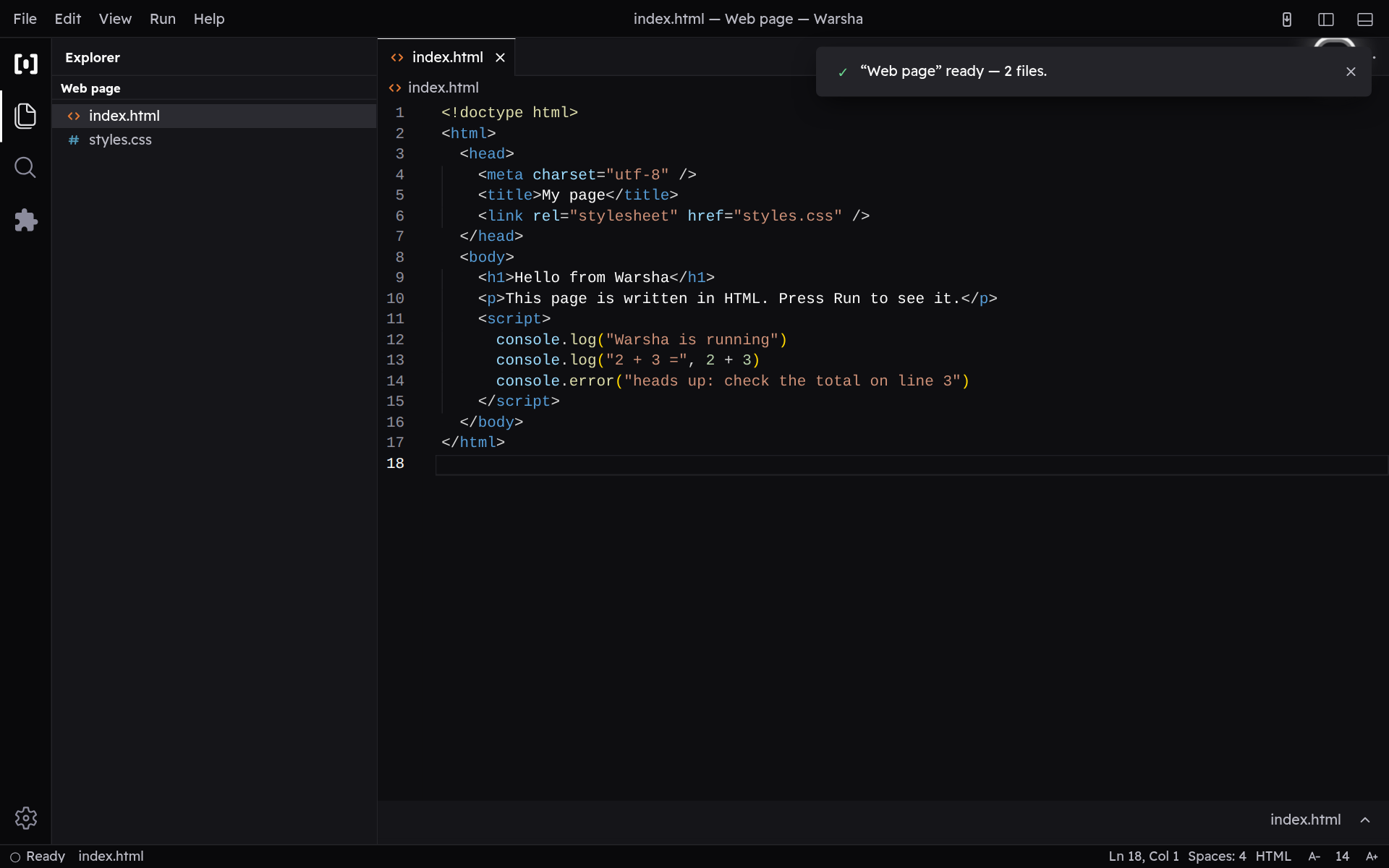Viewport: 1389px width, 868px height.
Task: Click "Hello from Warsha" heading text
Action: pos(591,278)
